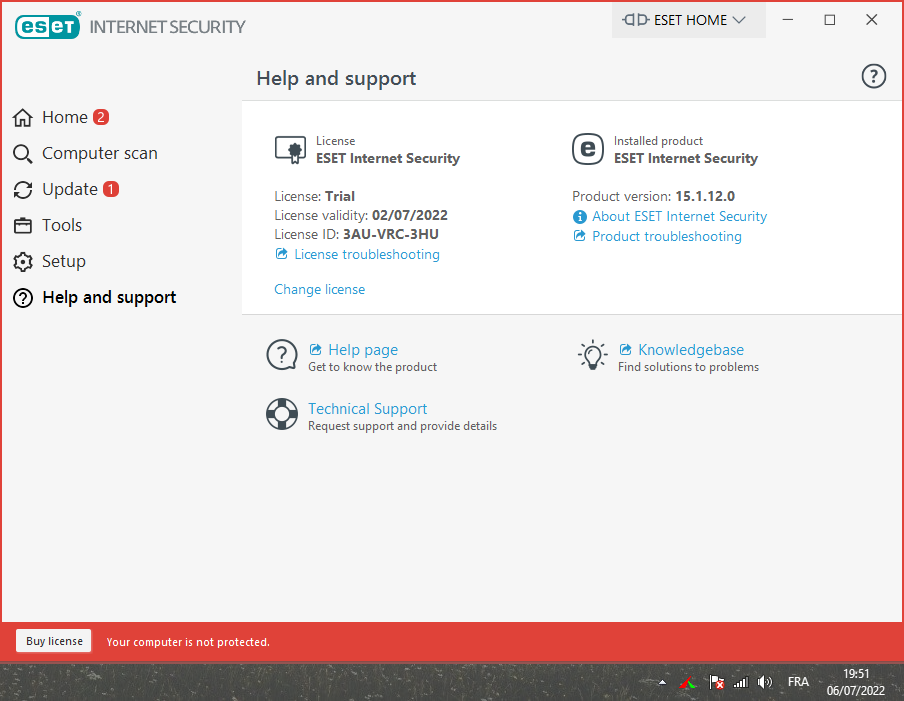Open the Knowledgebase link

[x=691, y=350]
